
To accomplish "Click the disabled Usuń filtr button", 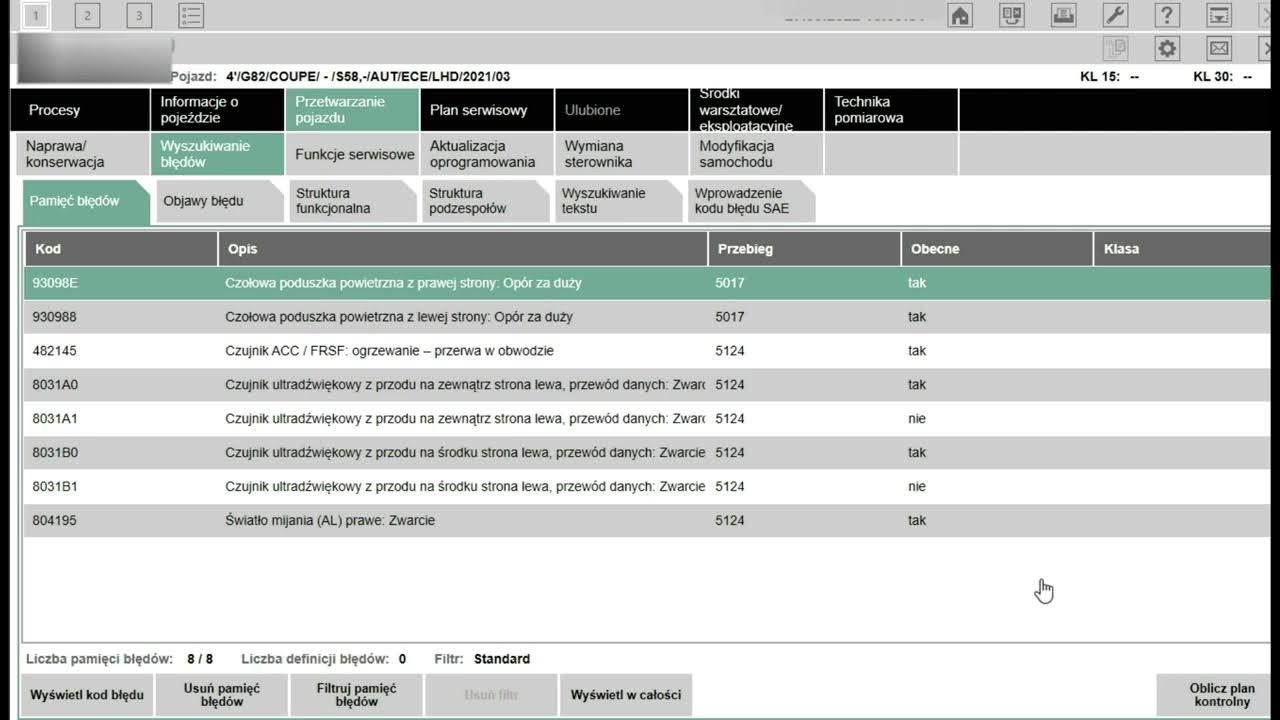I will (491, 695).
